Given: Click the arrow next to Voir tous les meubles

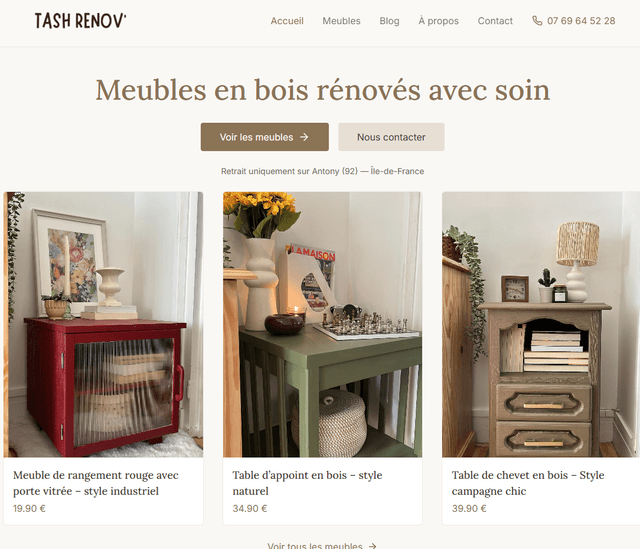Looking at the screenshot, I should (372, 546).
